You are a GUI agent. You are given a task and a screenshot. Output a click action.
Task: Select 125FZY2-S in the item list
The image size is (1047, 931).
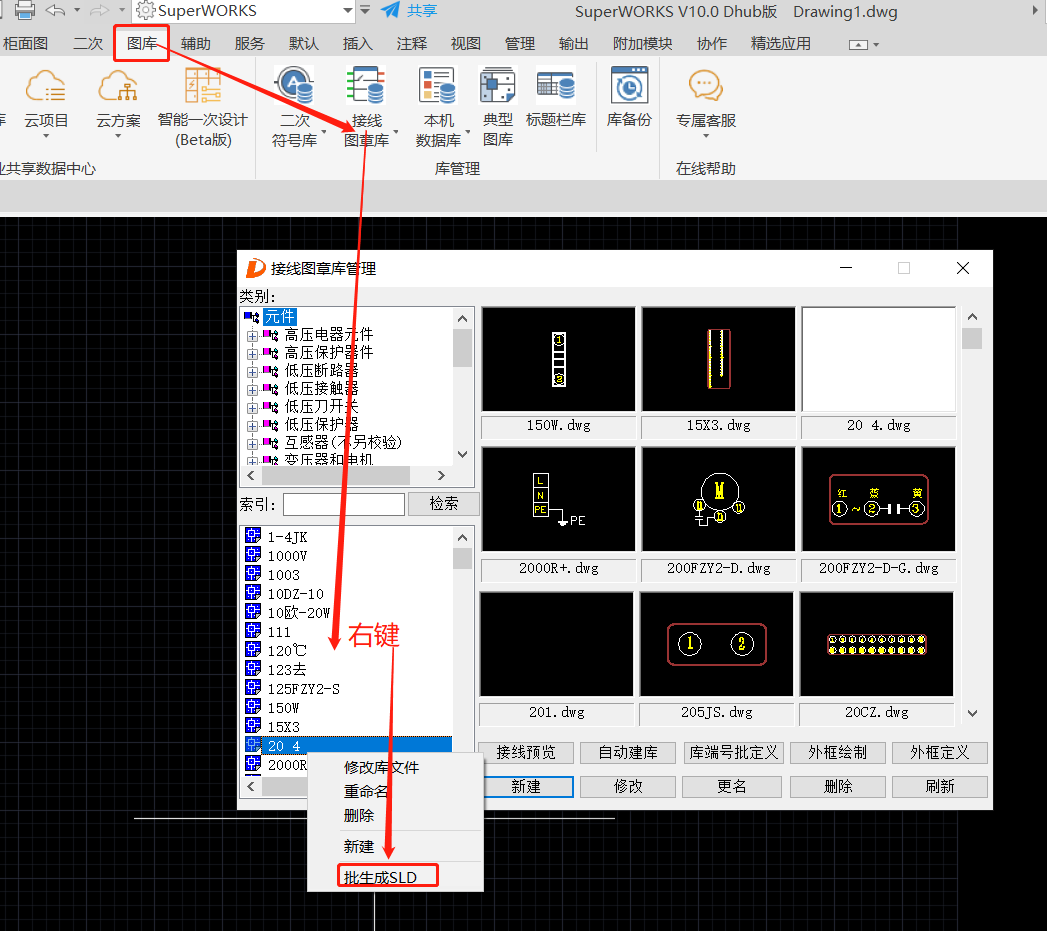coord(304,689)
